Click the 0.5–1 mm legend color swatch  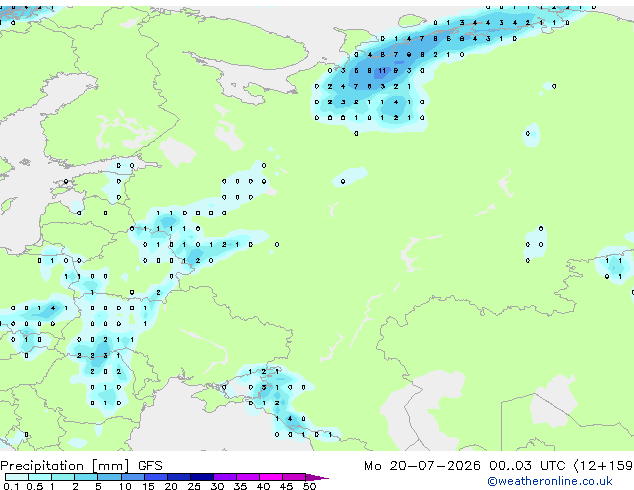(x=40, y=477)
